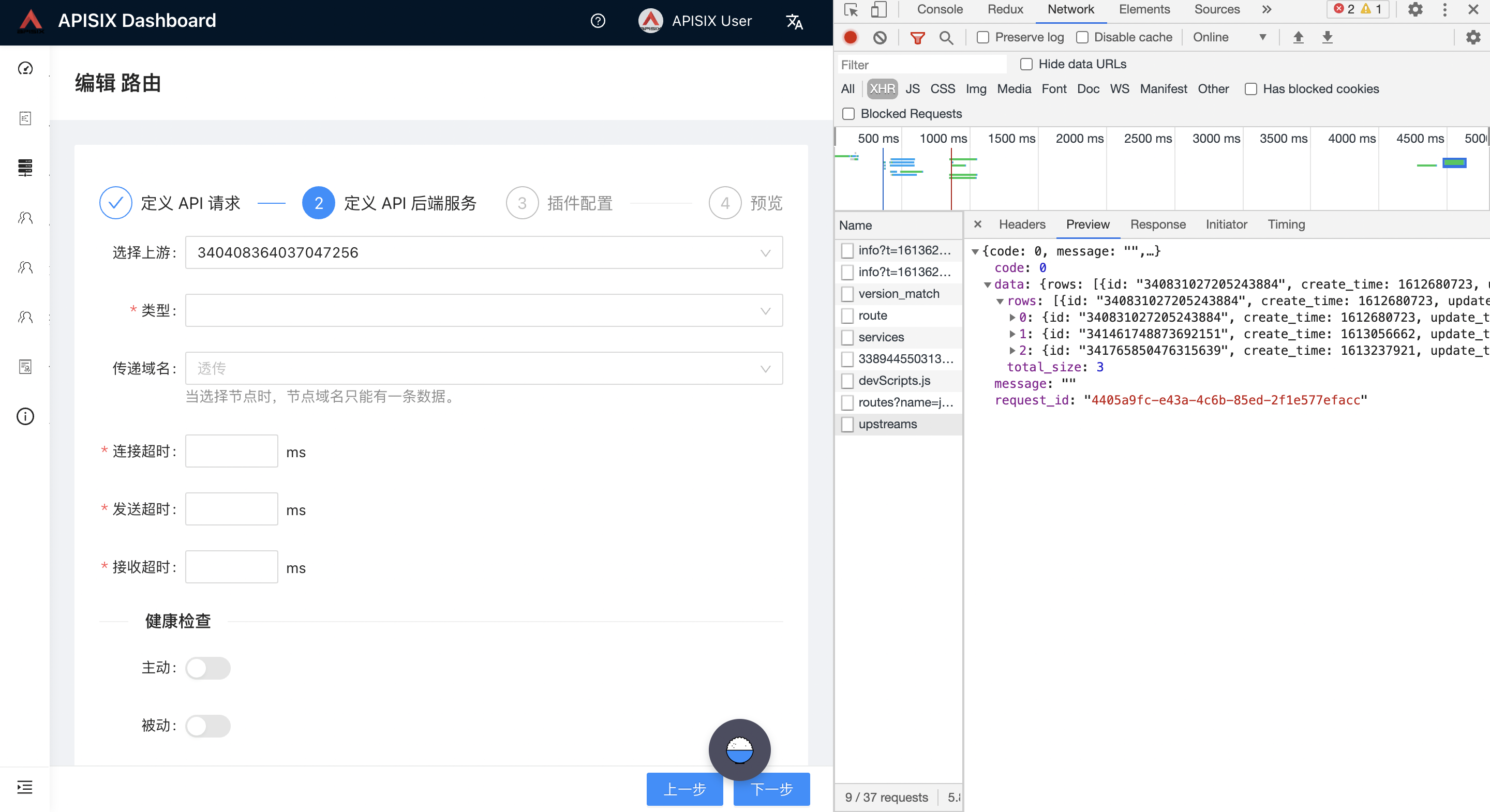Open the info icon at sidebar bottom
Screen dimensions: 1490x812
25,416
